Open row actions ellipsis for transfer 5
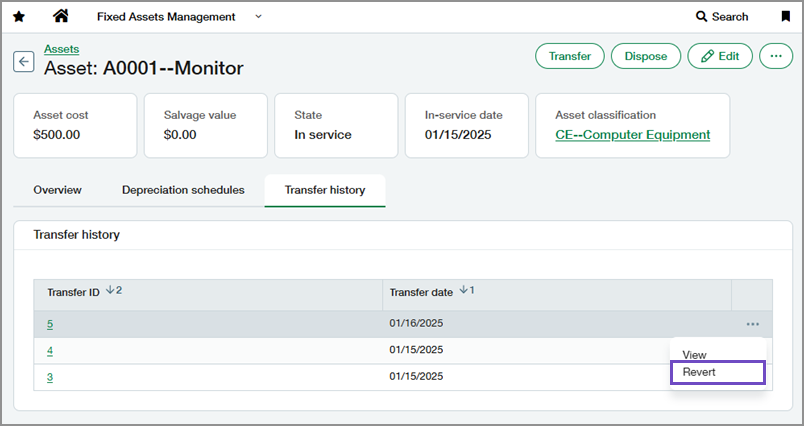 (752, 324)
